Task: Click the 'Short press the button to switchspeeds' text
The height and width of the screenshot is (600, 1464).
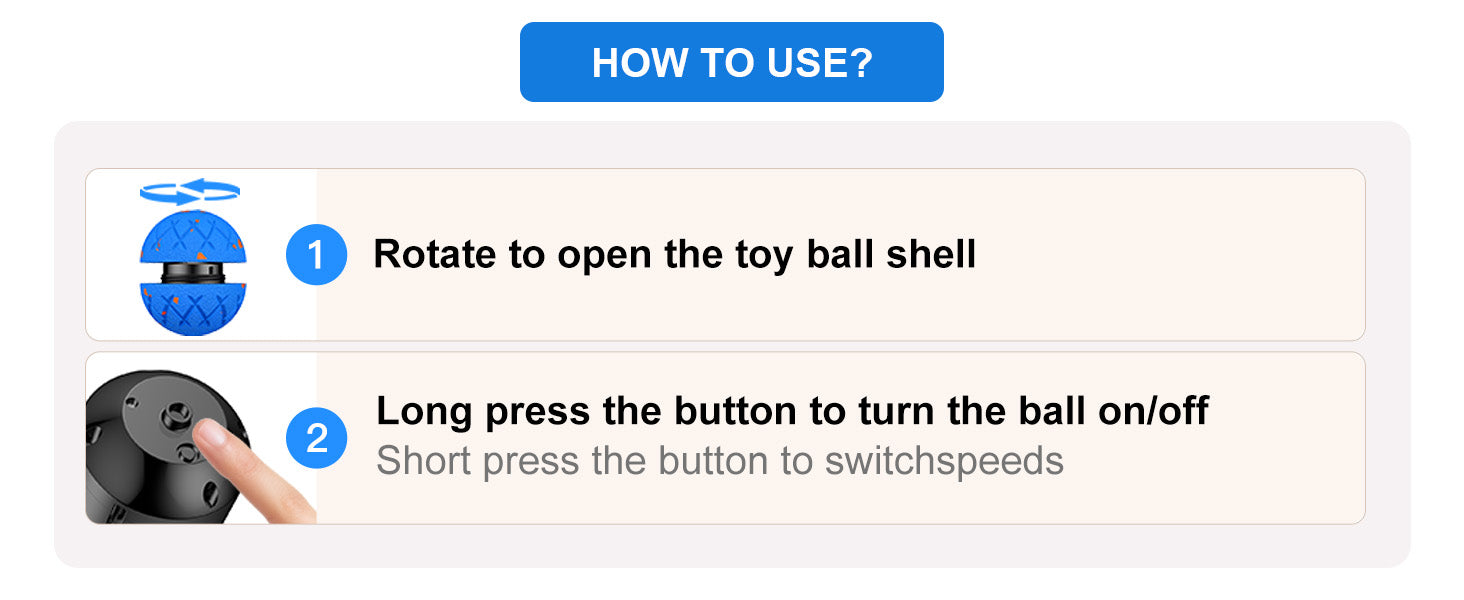Action: pos(719,461)
